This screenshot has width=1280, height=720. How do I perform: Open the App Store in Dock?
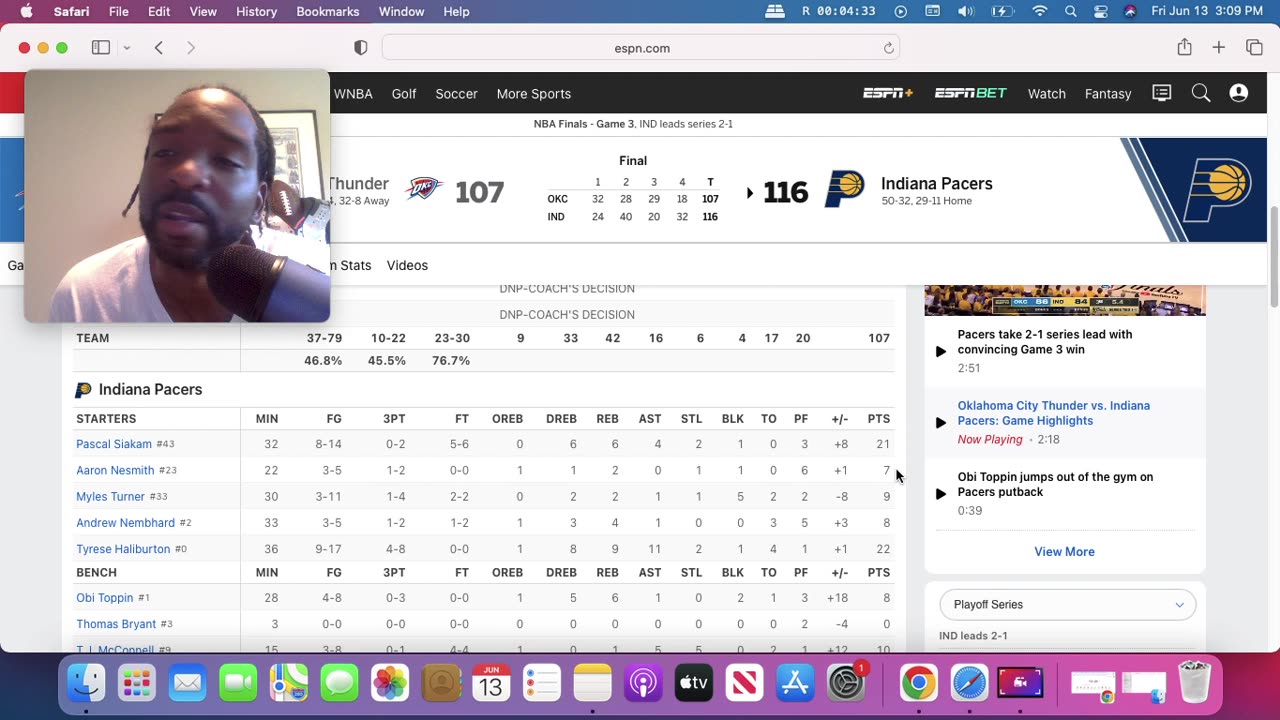coord(795,683)
